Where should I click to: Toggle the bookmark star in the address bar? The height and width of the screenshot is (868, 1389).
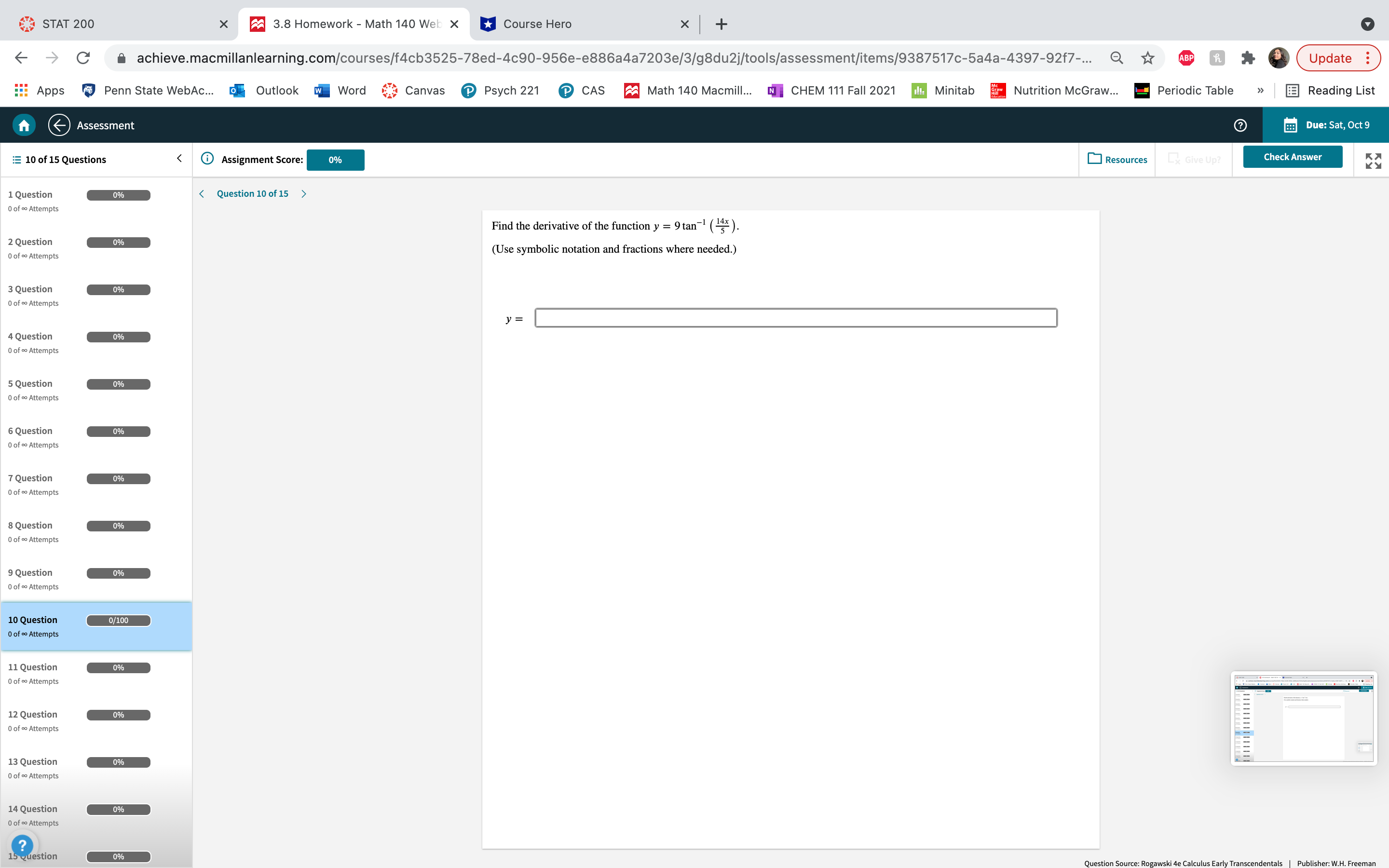pos(1146,57)
